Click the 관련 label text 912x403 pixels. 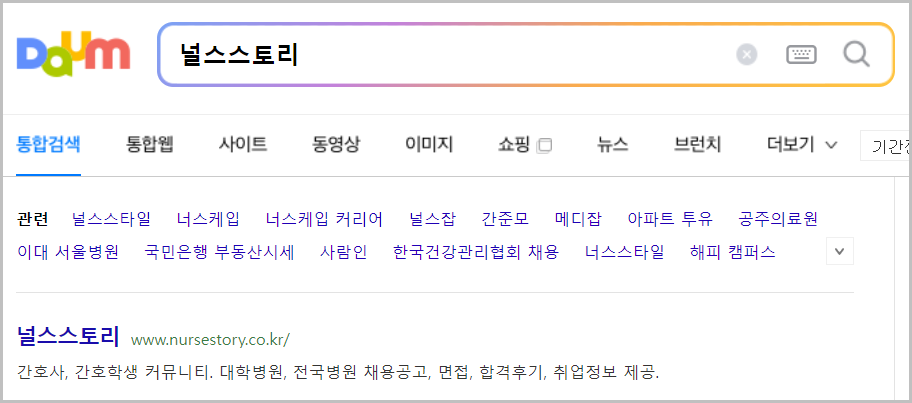33,219
